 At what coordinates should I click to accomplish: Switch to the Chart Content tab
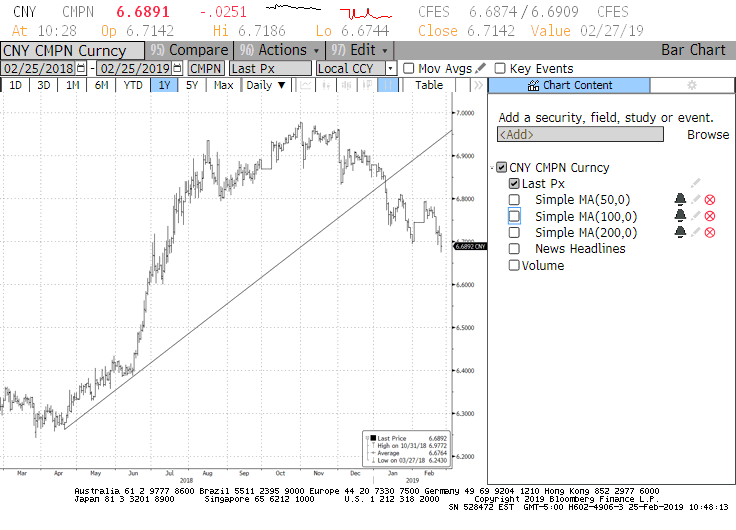568,86
